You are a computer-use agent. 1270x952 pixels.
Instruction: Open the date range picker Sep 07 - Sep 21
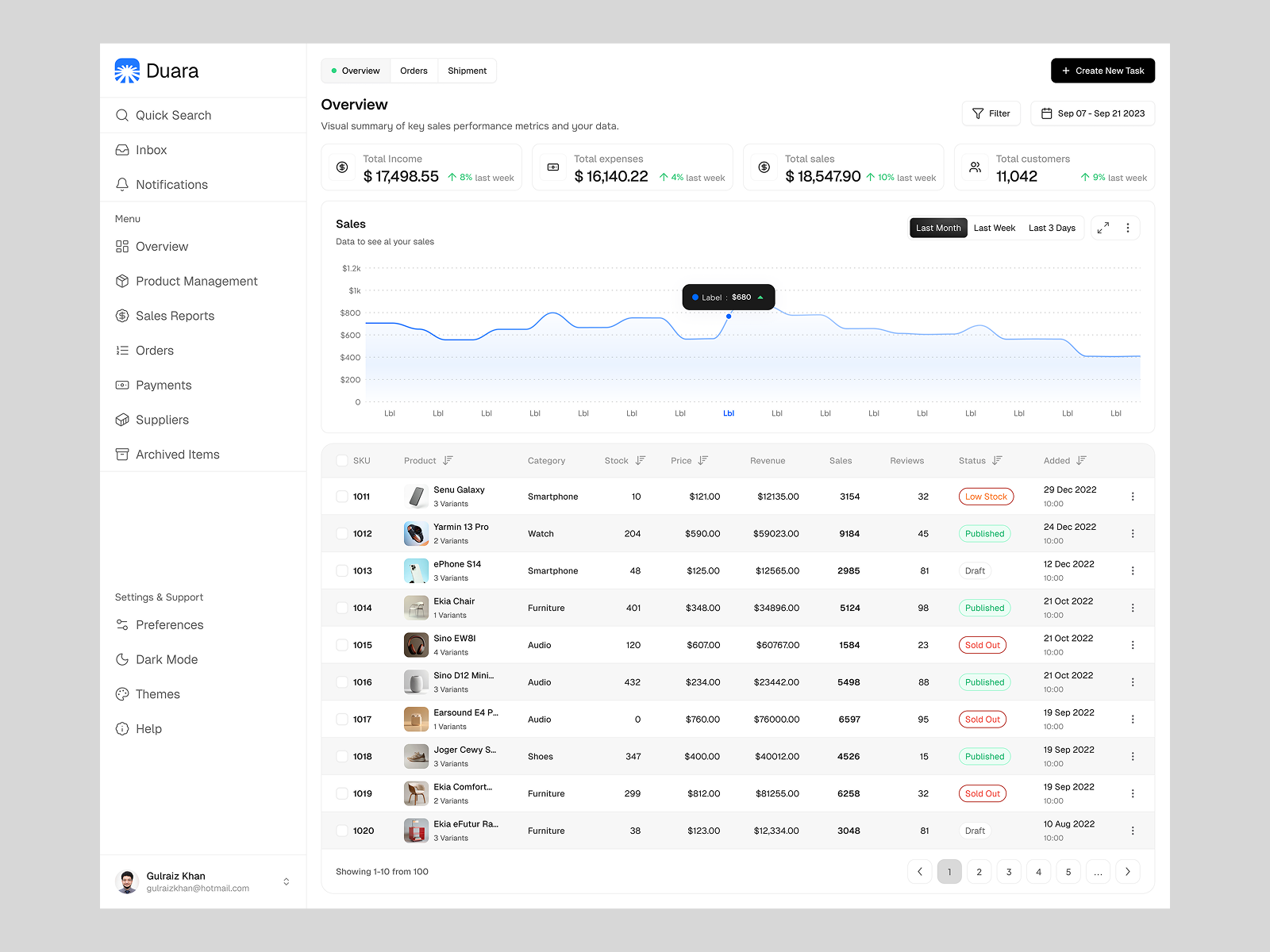[1092, 113]
